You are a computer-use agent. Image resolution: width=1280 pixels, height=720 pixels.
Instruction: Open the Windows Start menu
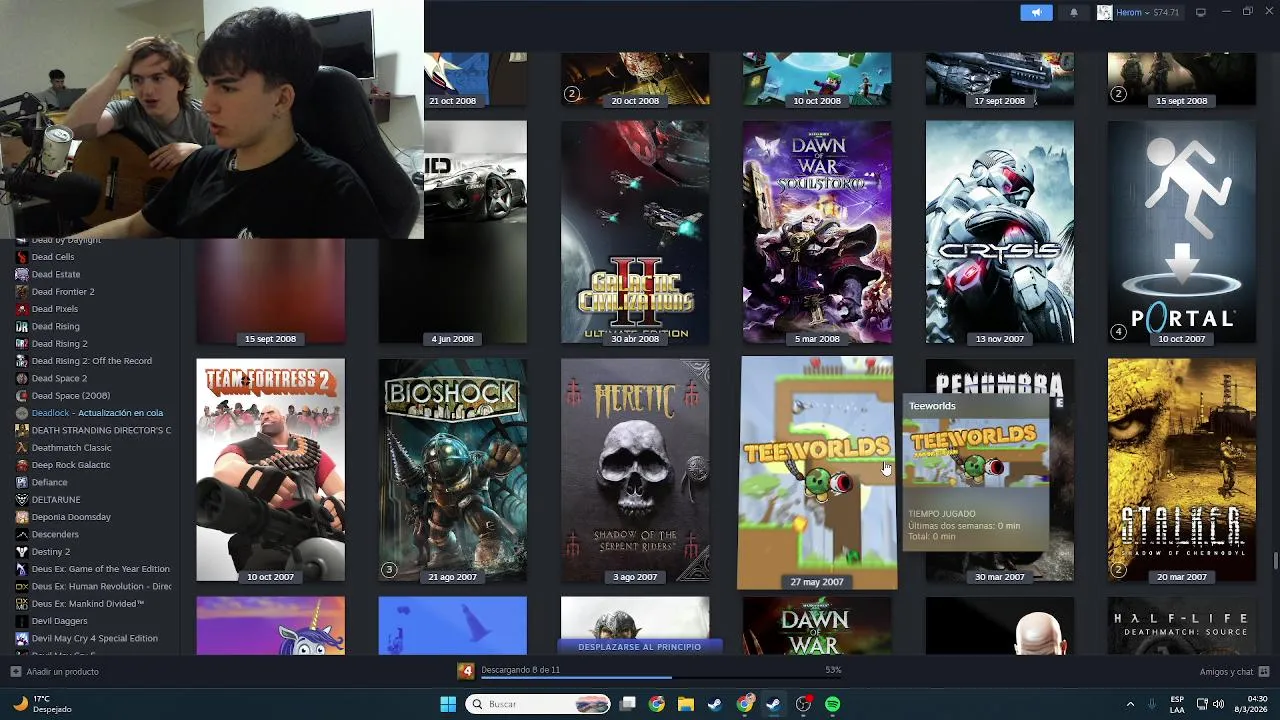(448, 704)
